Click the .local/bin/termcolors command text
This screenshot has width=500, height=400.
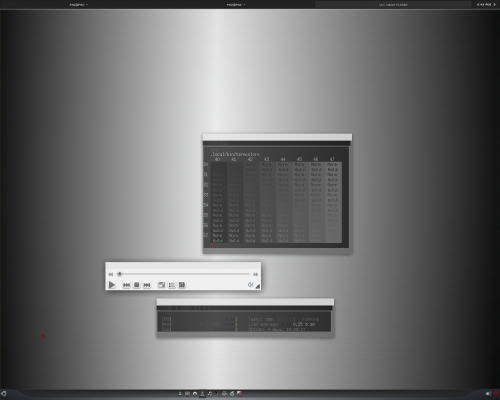click(235, 154)
